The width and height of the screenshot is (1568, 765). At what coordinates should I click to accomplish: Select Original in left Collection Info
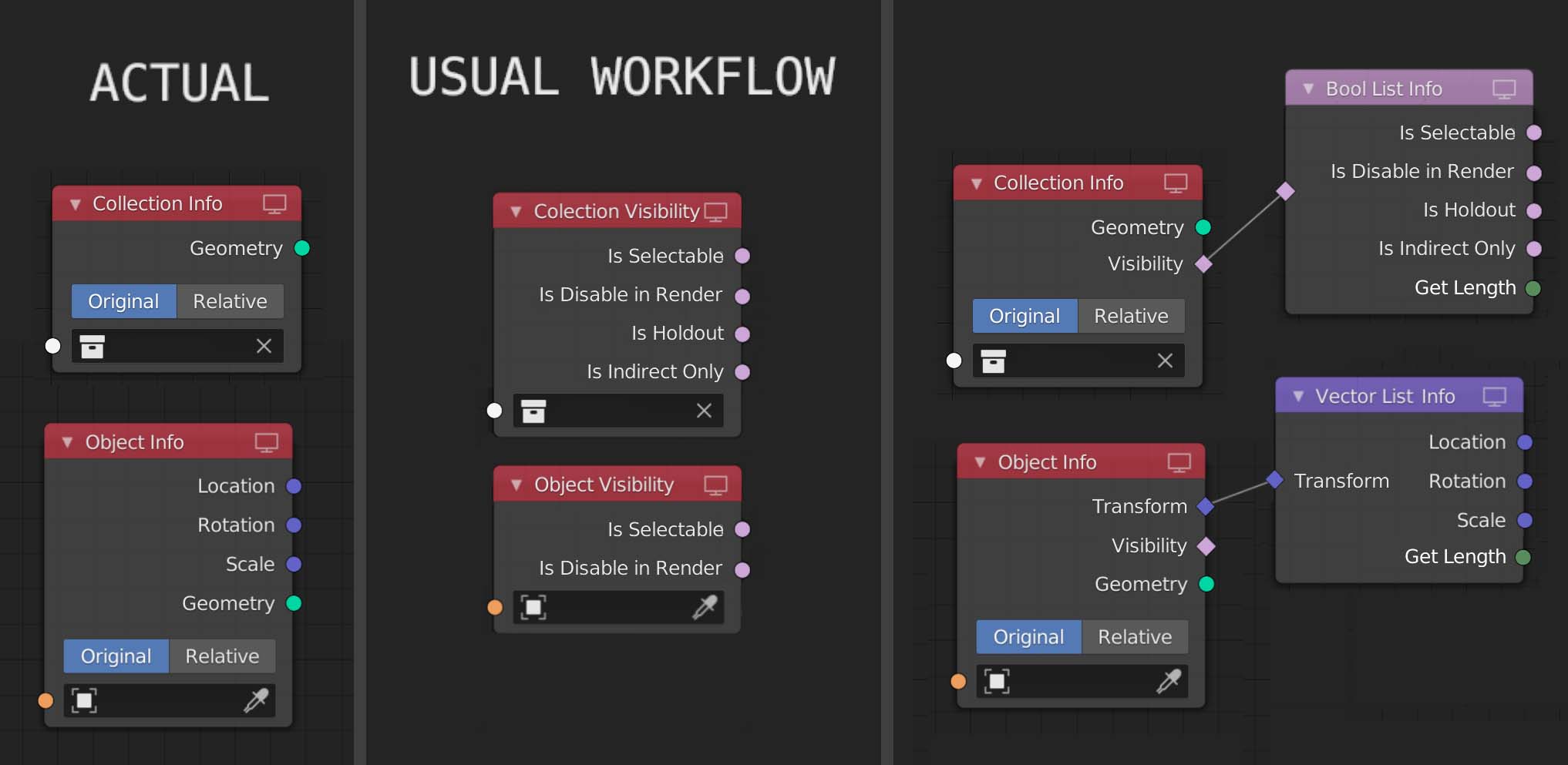(x=124, y=301)
